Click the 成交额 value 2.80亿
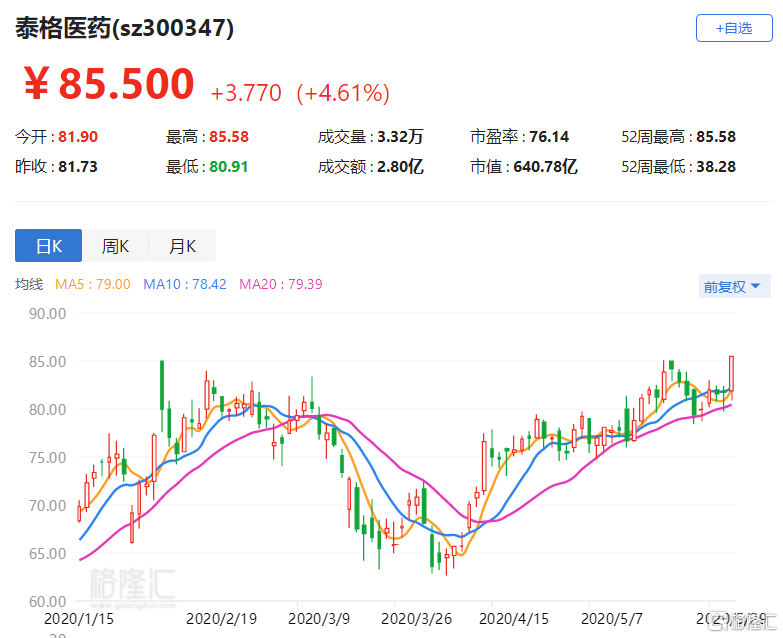This screenshot has height=638, width=783. tap(400, 166)
